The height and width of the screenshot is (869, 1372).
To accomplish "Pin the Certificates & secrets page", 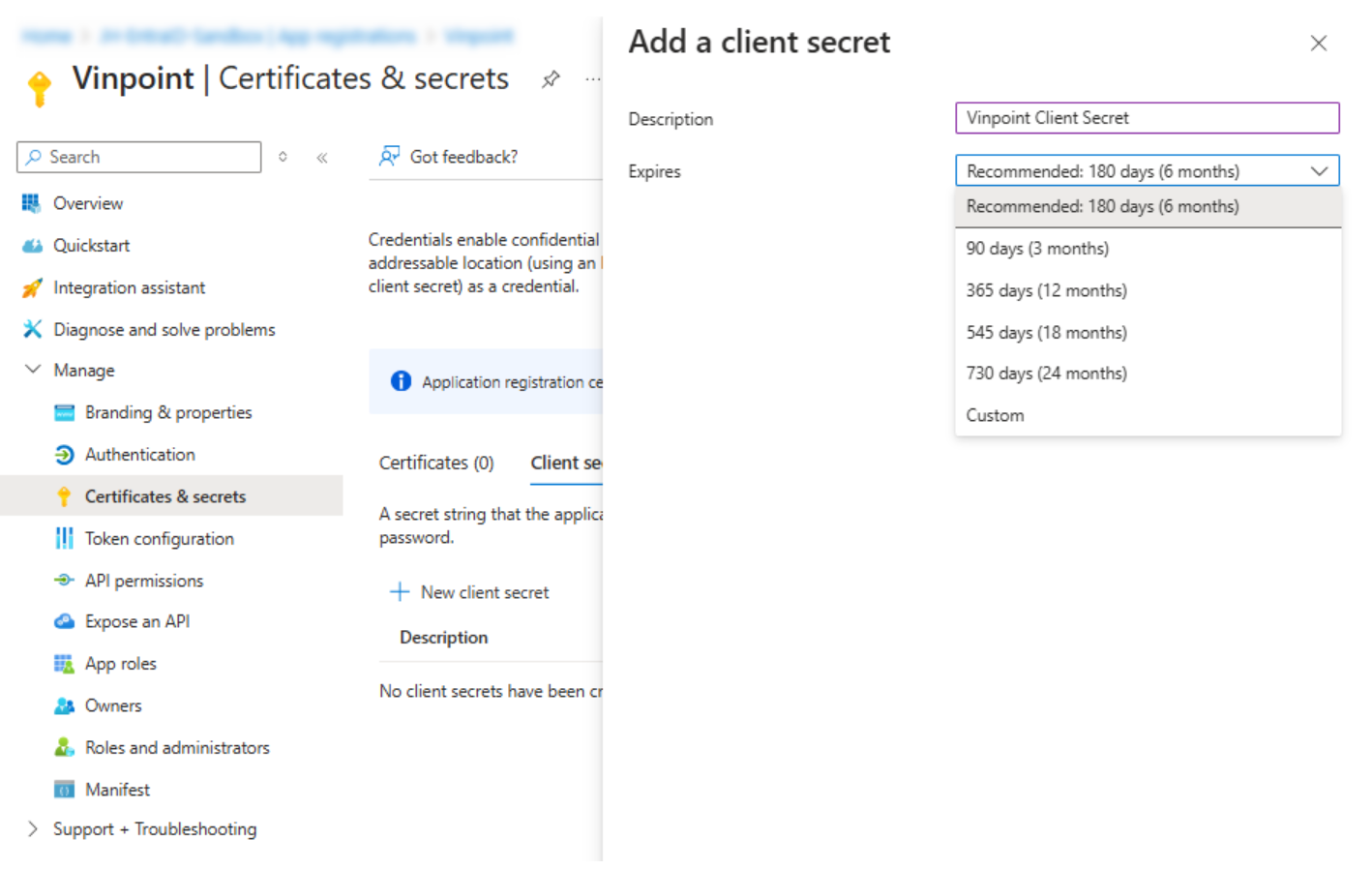I will coord(551,79).
